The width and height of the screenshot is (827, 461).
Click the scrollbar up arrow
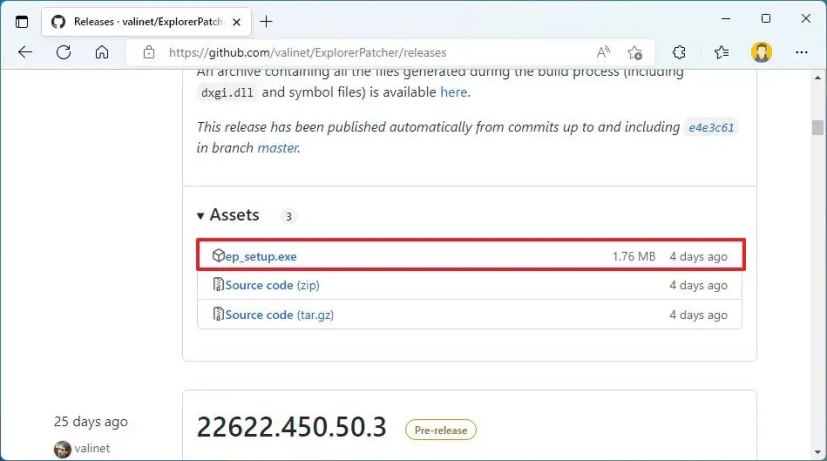(818, 78)
